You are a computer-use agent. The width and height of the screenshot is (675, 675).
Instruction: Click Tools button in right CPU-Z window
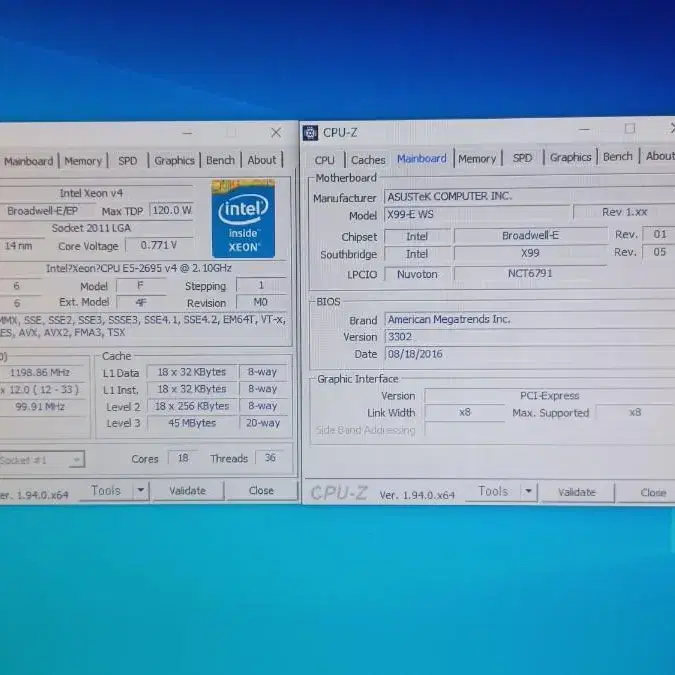tap(493, 491)
